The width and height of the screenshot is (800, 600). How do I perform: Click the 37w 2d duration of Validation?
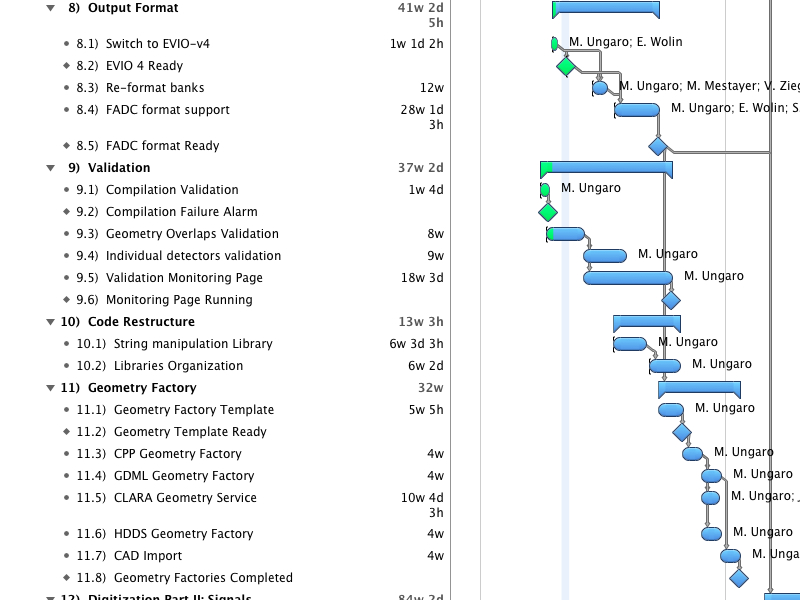click(421, 168)
